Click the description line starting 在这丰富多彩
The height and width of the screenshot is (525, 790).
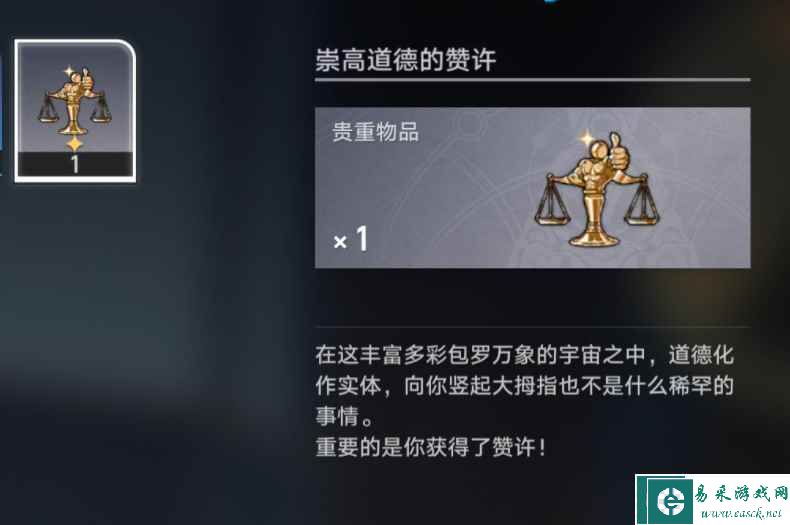(524, 355)
